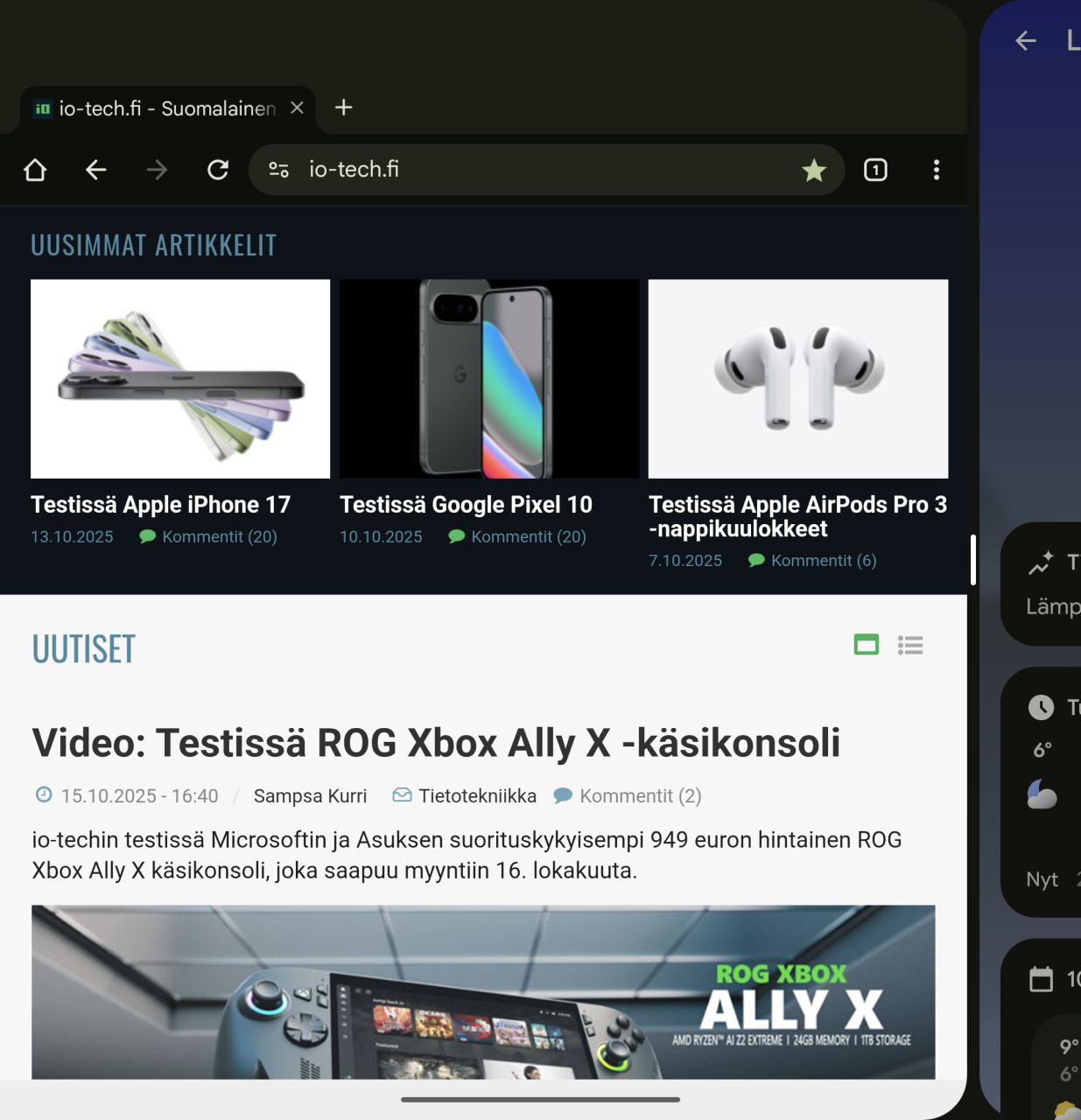The width and height of the screenshot is (1081, 1120).
Task: Go to Chrome home page
Action: (x=35, y=170)
